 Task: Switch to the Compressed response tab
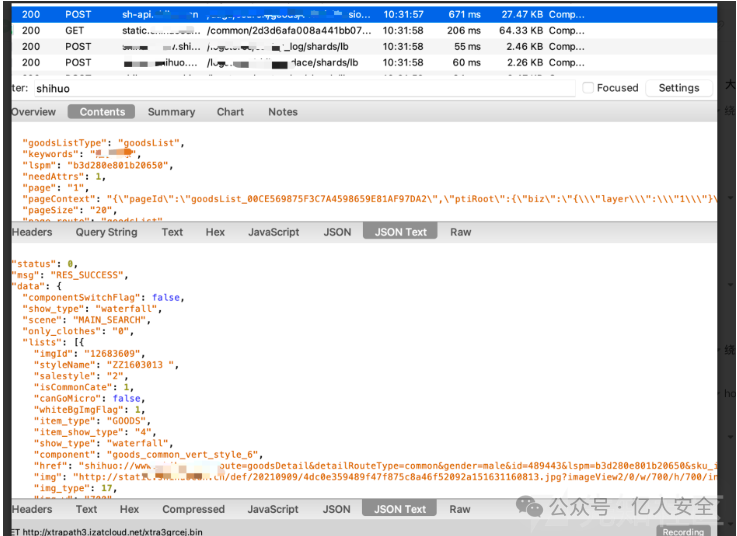pos(193,509)
